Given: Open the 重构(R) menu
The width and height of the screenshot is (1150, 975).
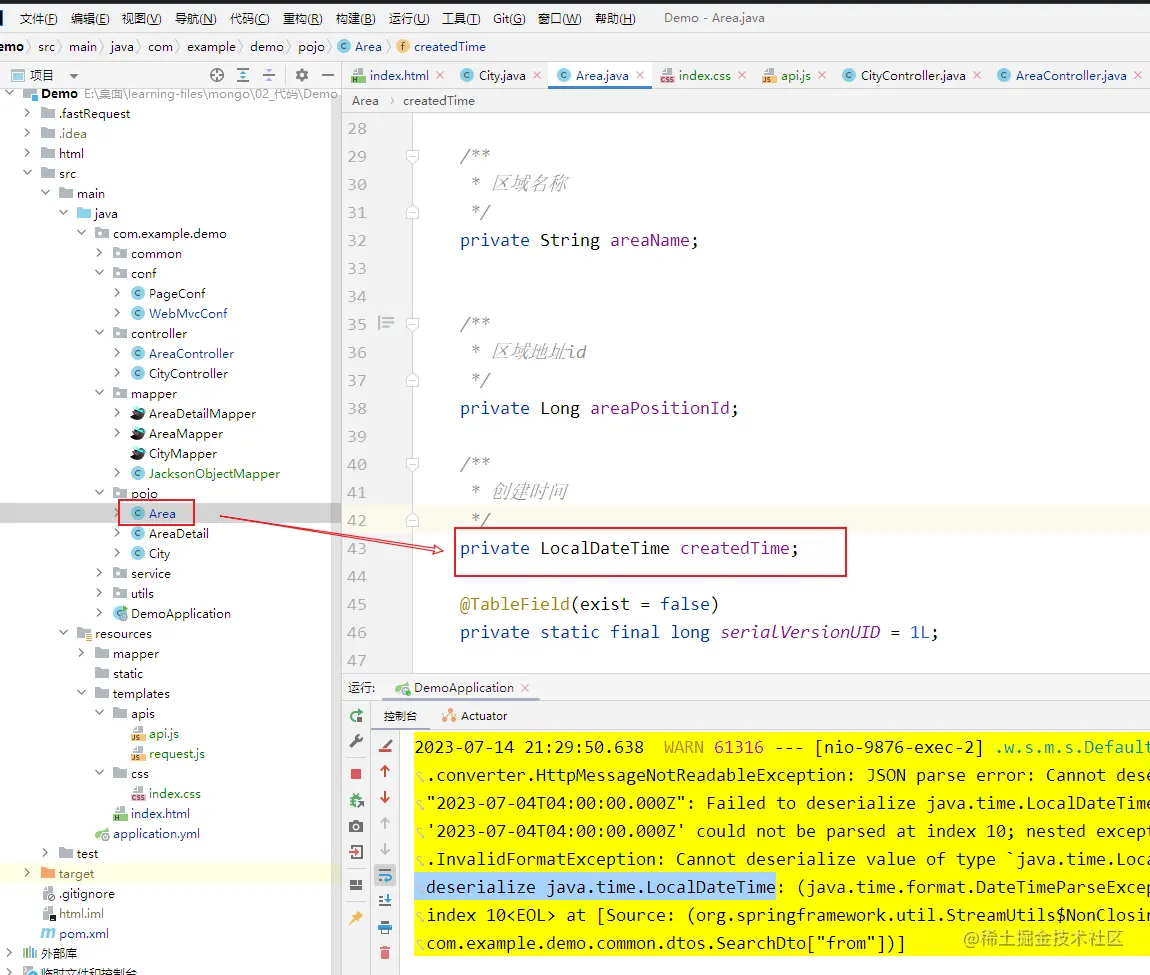Looking at the screenshot, I should [x=303, y=18].
